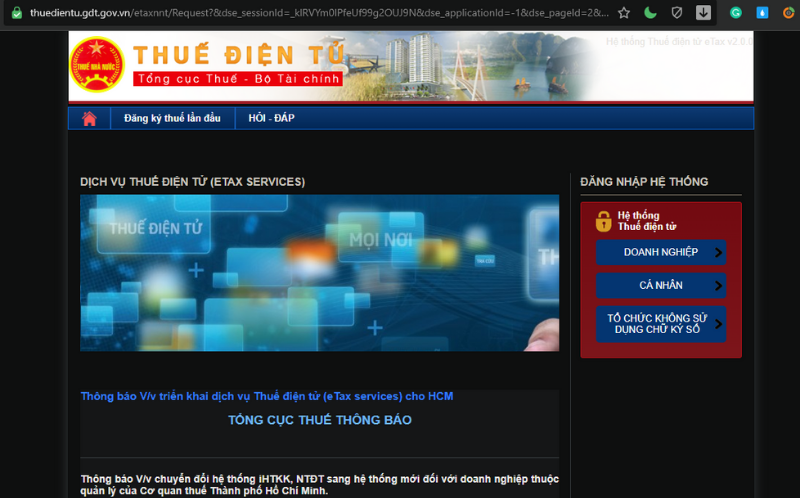
Task: Click the yellow padlock icon beside Hệ thống
Action: point(604,221)
